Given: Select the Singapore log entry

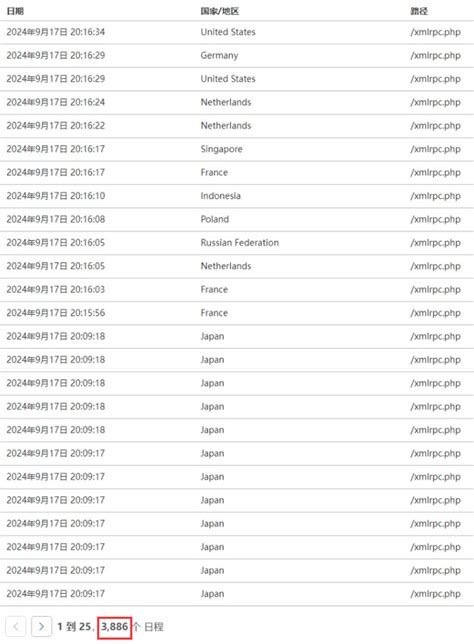Looking at the screenshot, I should coord(237,149).
